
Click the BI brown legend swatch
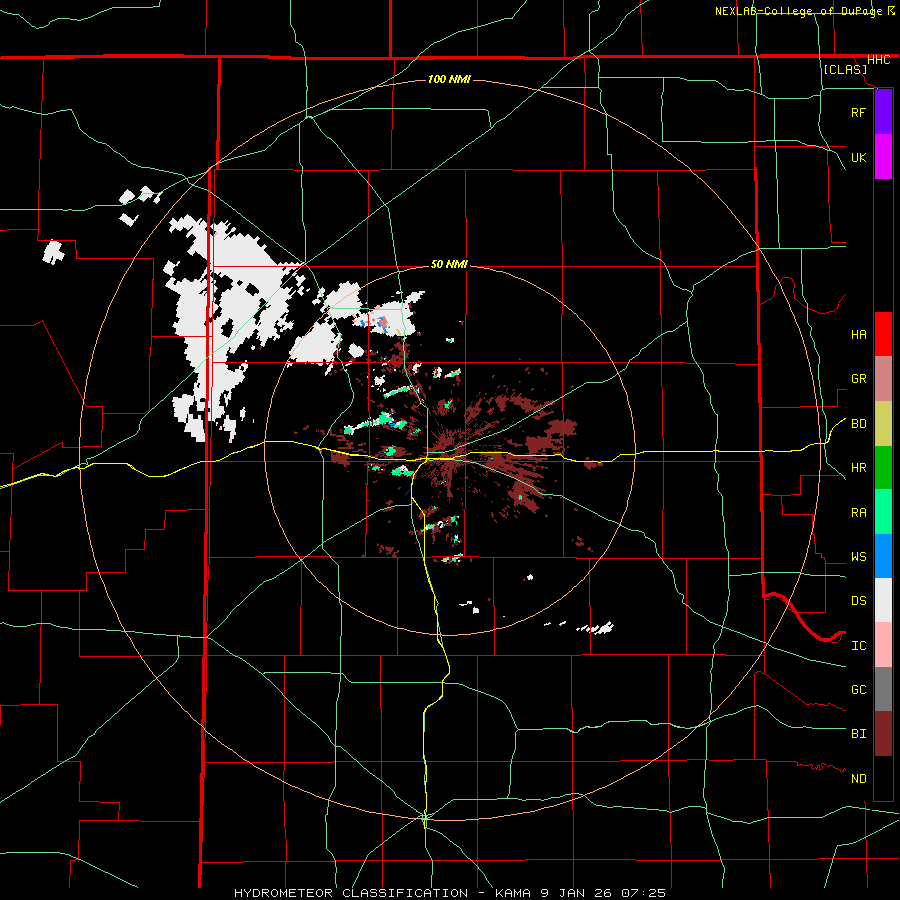click(883, 734)
